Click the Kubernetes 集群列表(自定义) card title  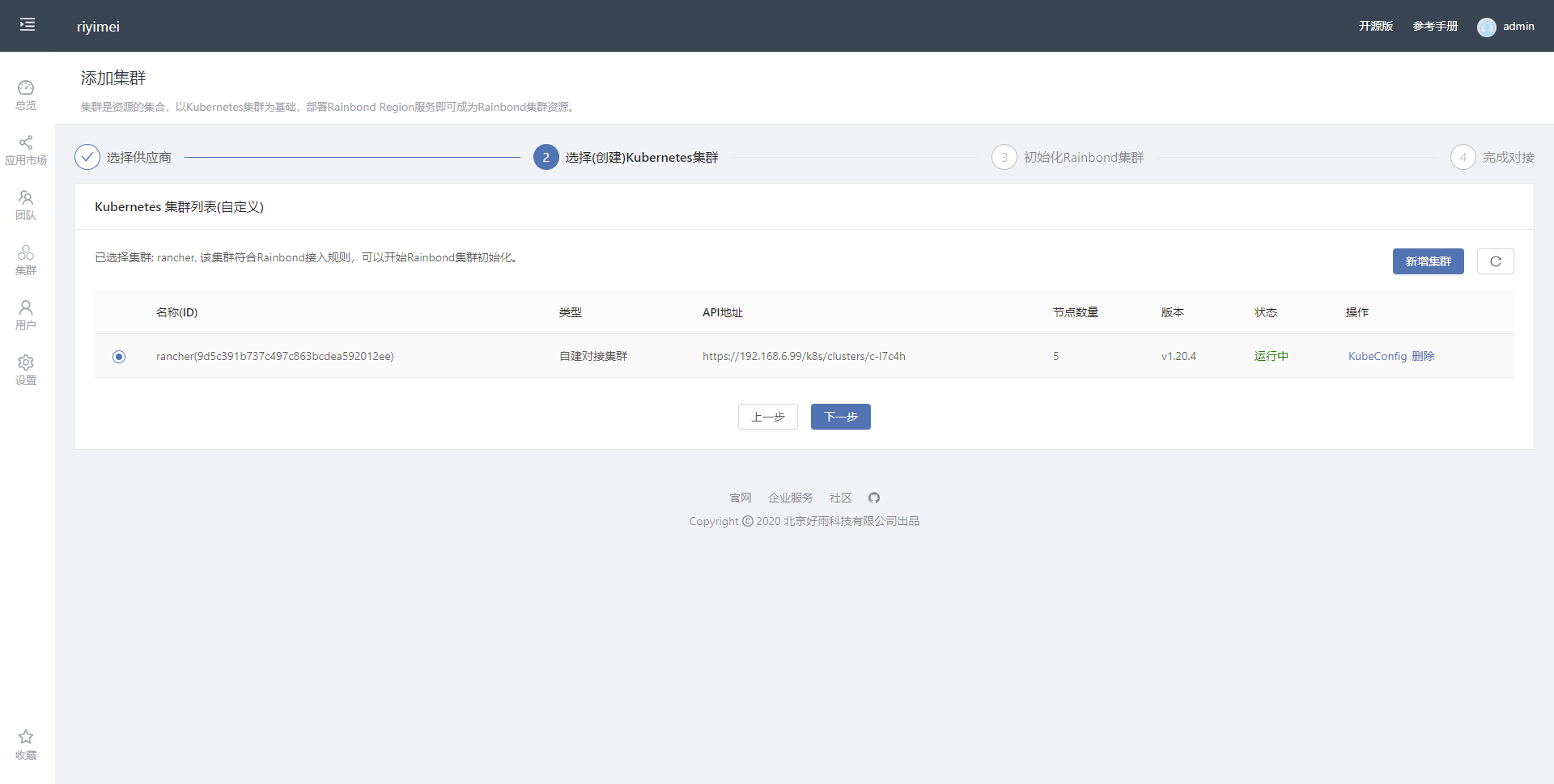click(x=179, y=206)
